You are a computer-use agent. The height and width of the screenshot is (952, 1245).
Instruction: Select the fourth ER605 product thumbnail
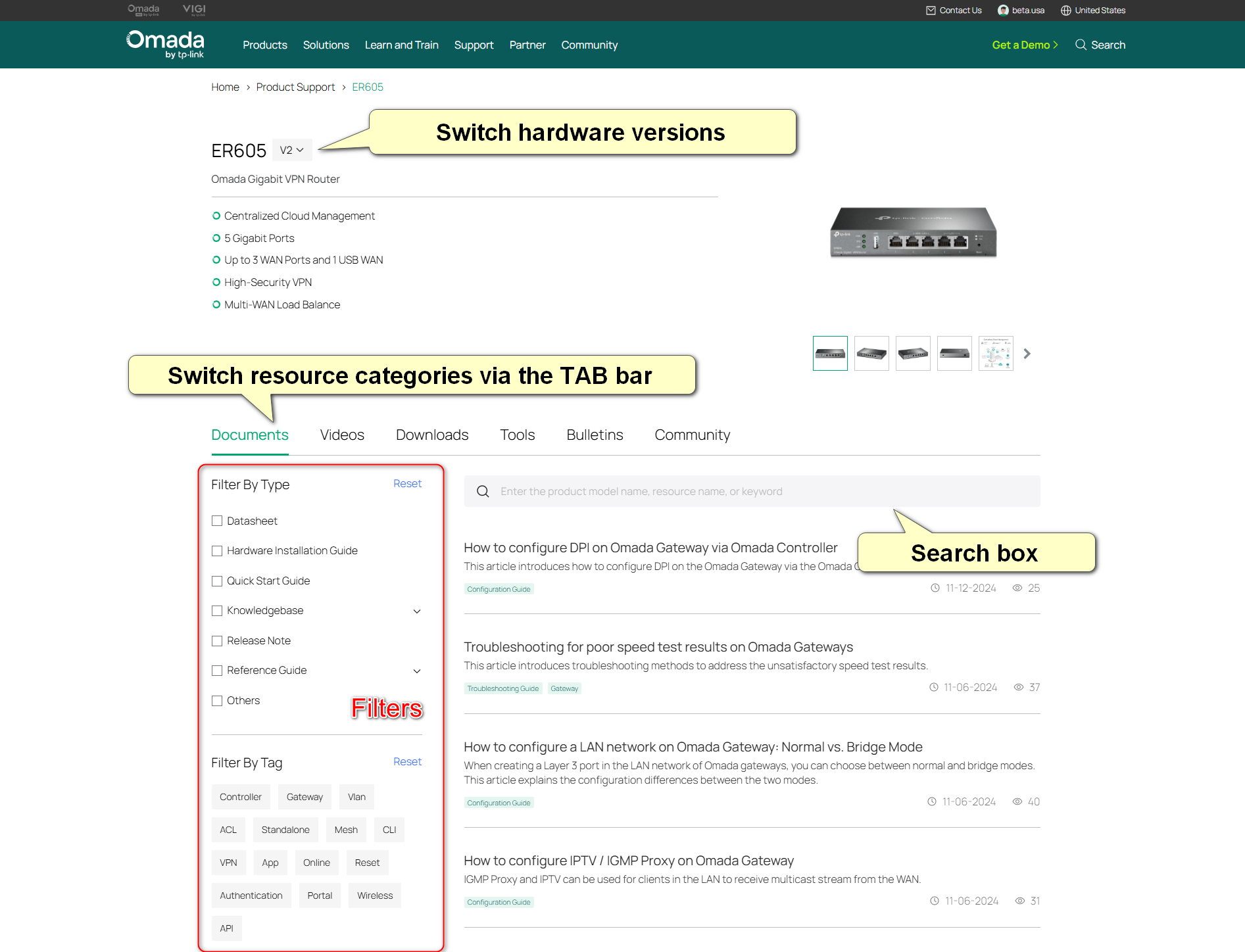pyautogui.click(x=954, y=354)
